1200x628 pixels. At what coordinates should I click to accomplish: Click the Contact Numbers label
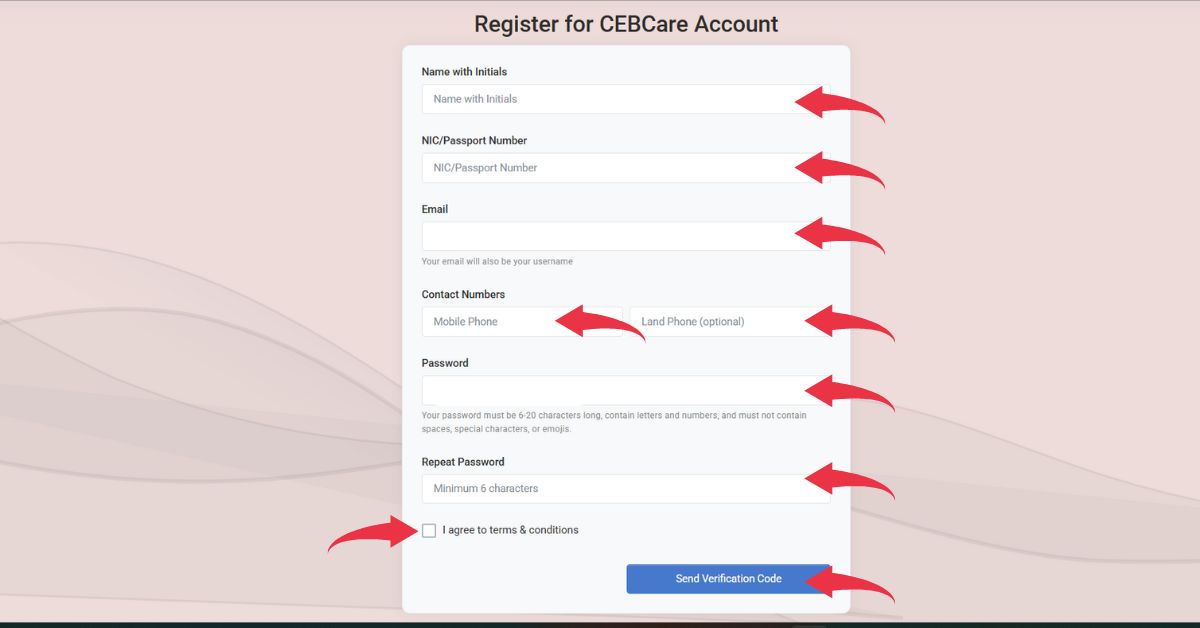coord(463,294)
